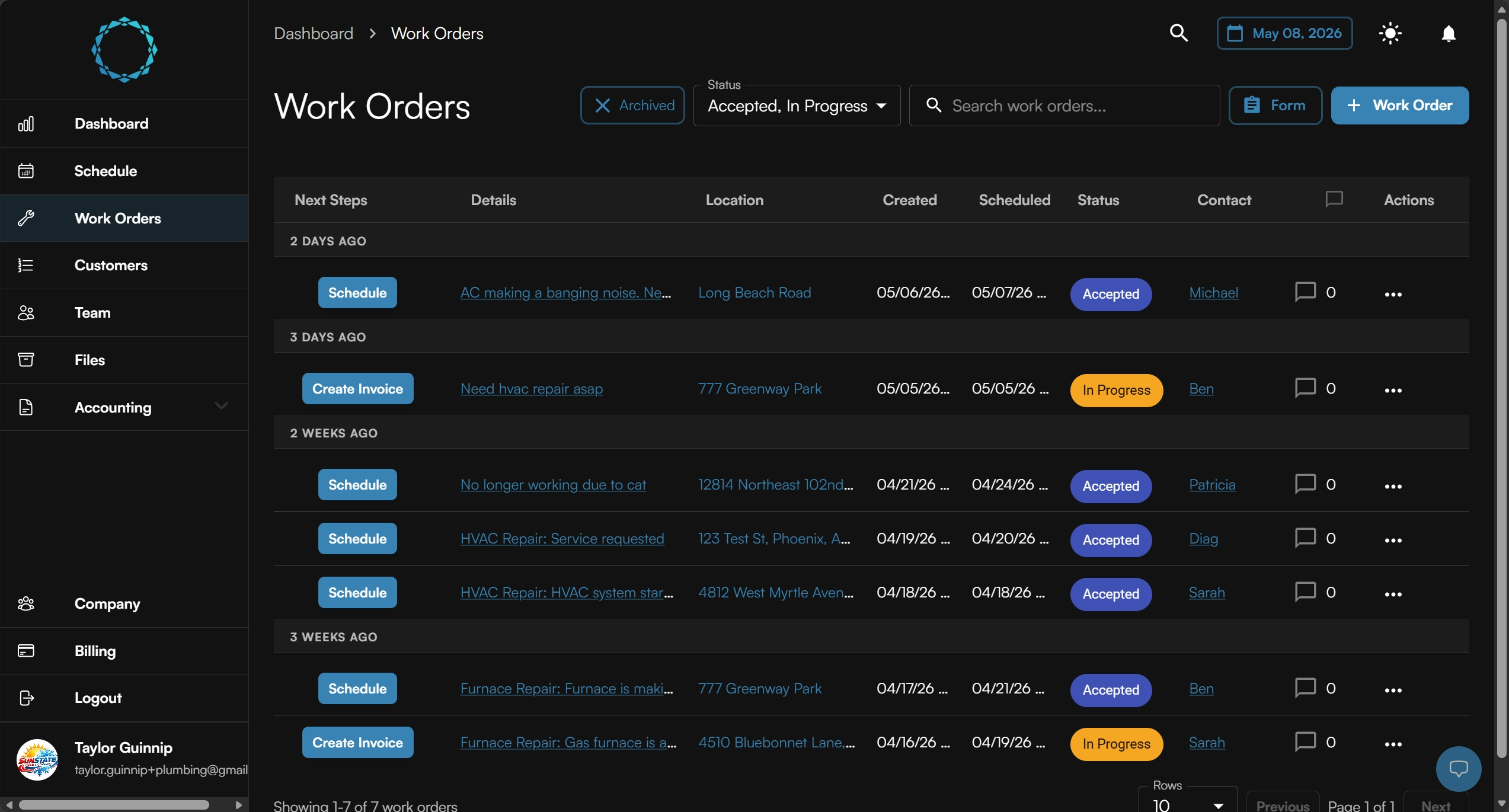This screenshot has width=1509, height=812.
Task: Open the AC making a banging noise link
Action: click(565, 293)
